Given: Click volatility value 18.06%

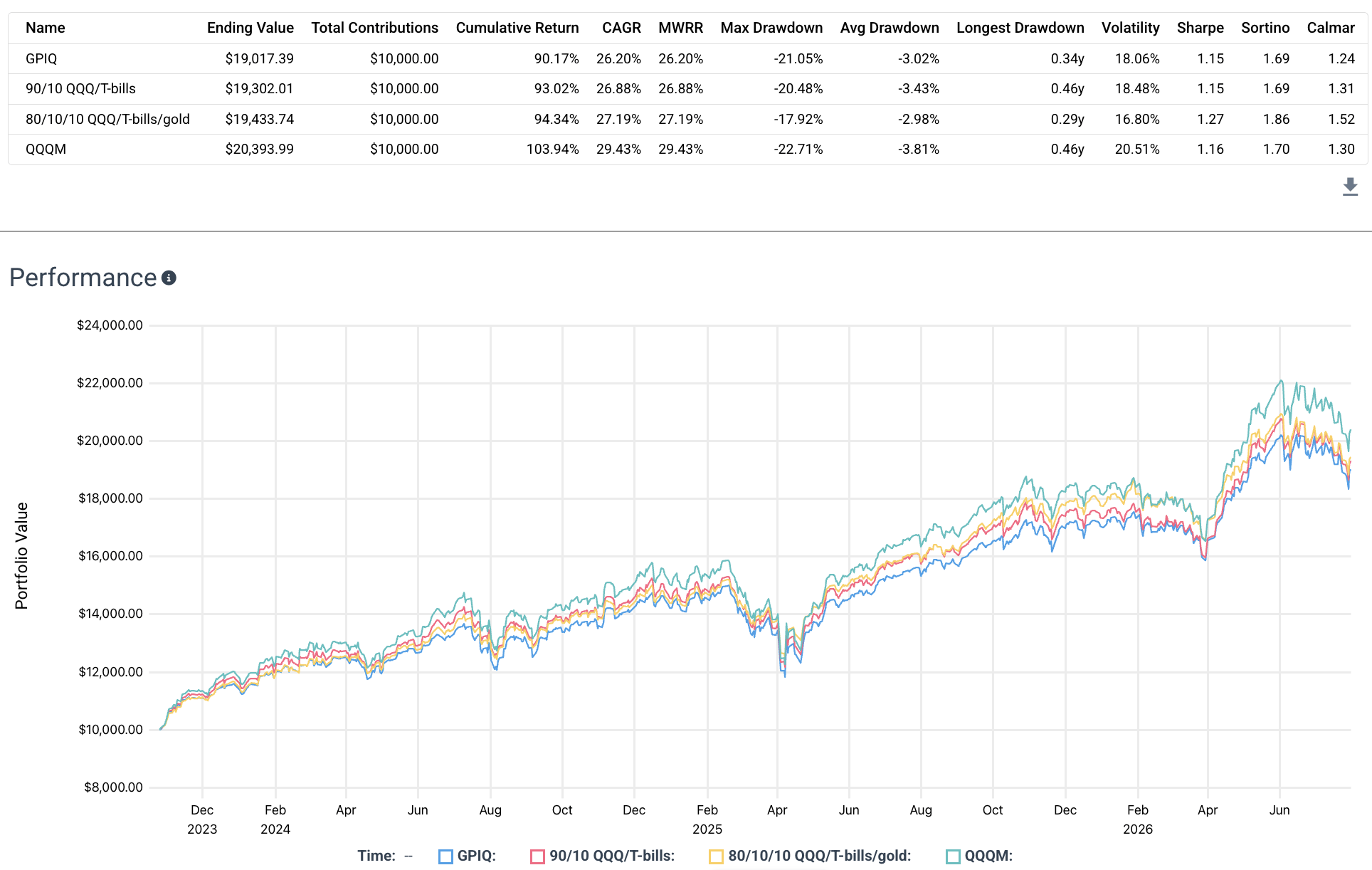Looking at the screenshot, I should coord(1137,58).
